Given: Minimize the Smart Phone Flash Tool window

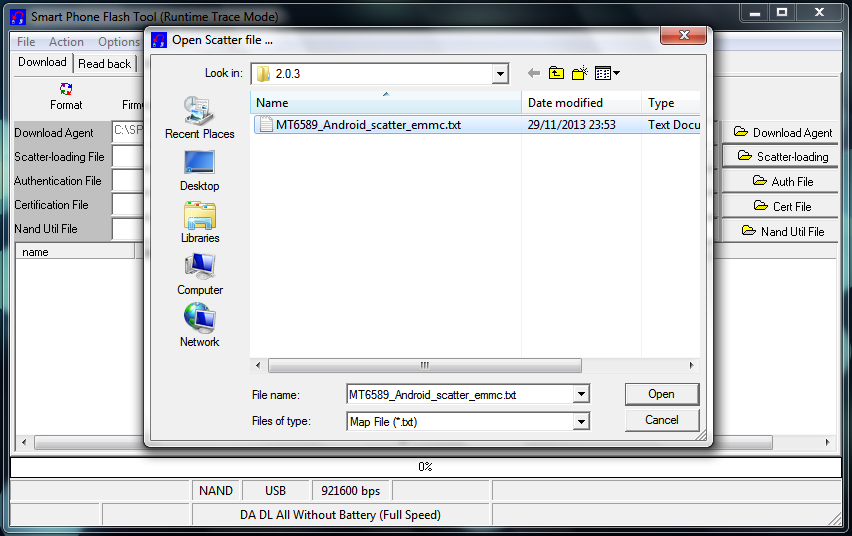Looking at the screenshot, I should (x=755, y=13).
